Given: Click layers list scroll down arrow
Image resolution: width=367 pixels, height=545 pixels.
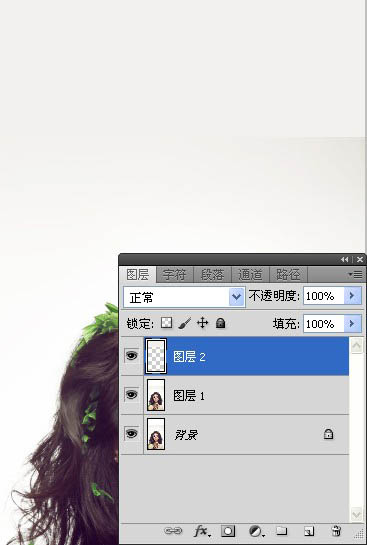Looking at the screenshot, I should click(356, 514).
